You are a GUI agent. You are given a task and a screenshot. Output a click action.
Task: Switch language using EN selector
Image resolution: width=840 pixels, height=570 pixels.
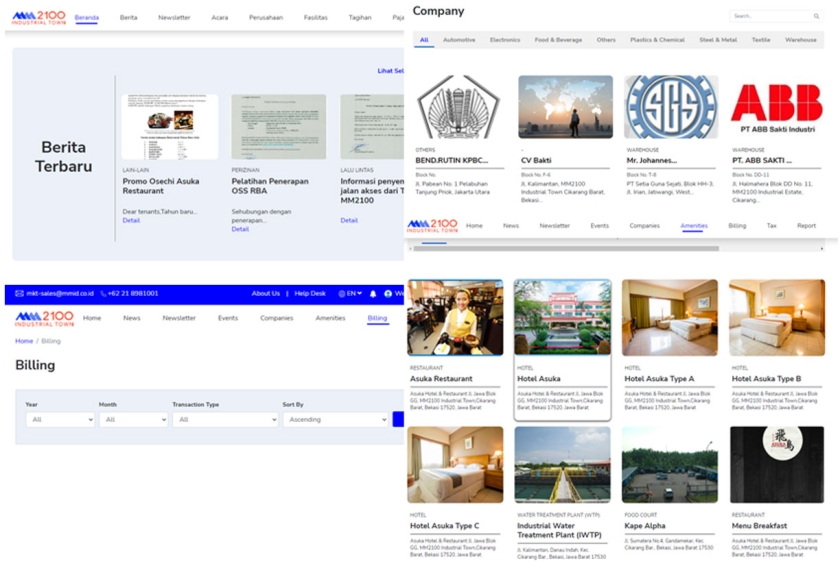tap(350, 294)
